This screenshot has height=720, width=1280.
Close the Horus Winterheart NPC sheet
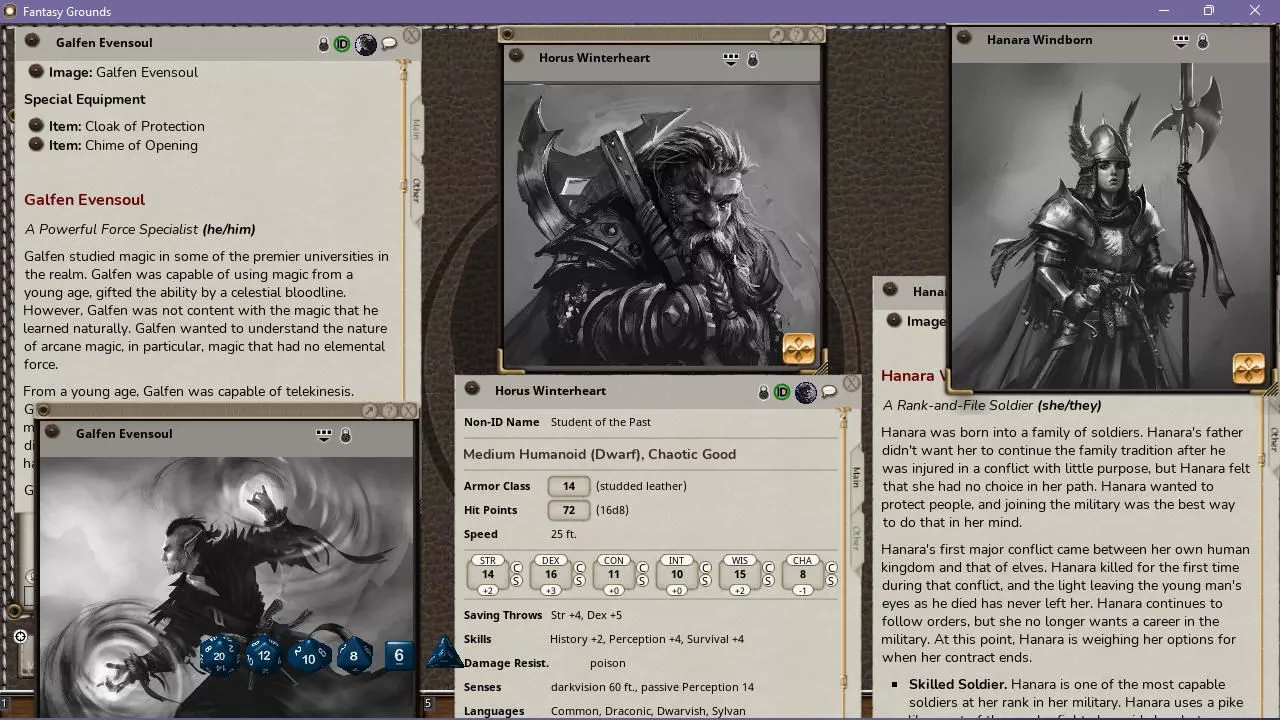pos(851,383)
